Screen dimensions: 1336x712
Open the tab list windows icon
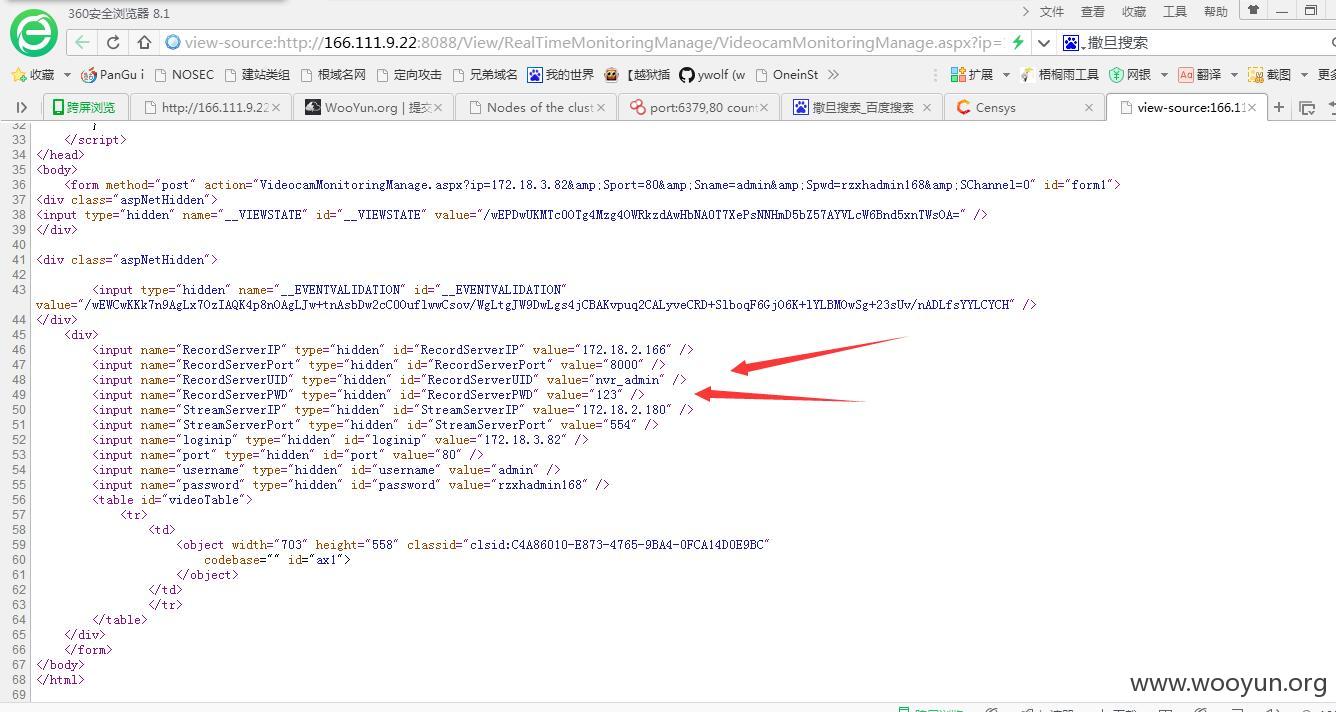click(1306, 107)
